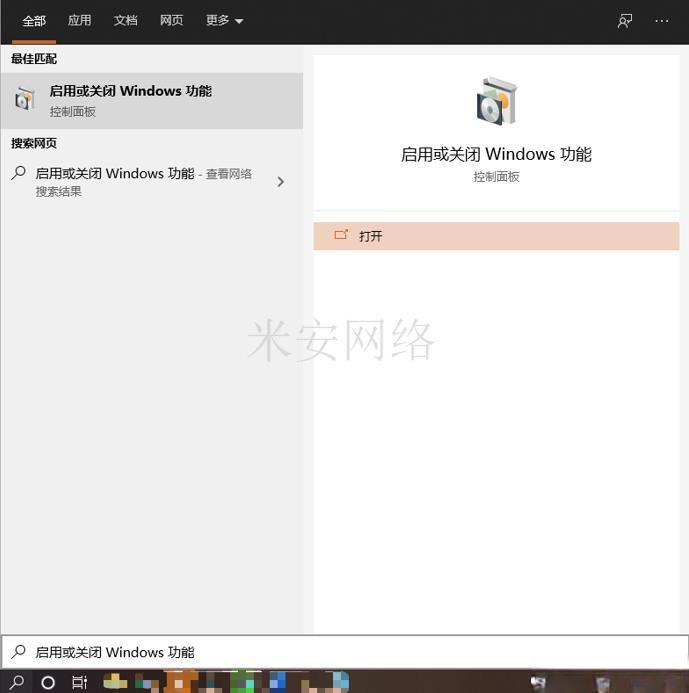This screenshot has height=693, width=689.
Task: Click the 搜索网页 heading
Action: tap(34, 143)
